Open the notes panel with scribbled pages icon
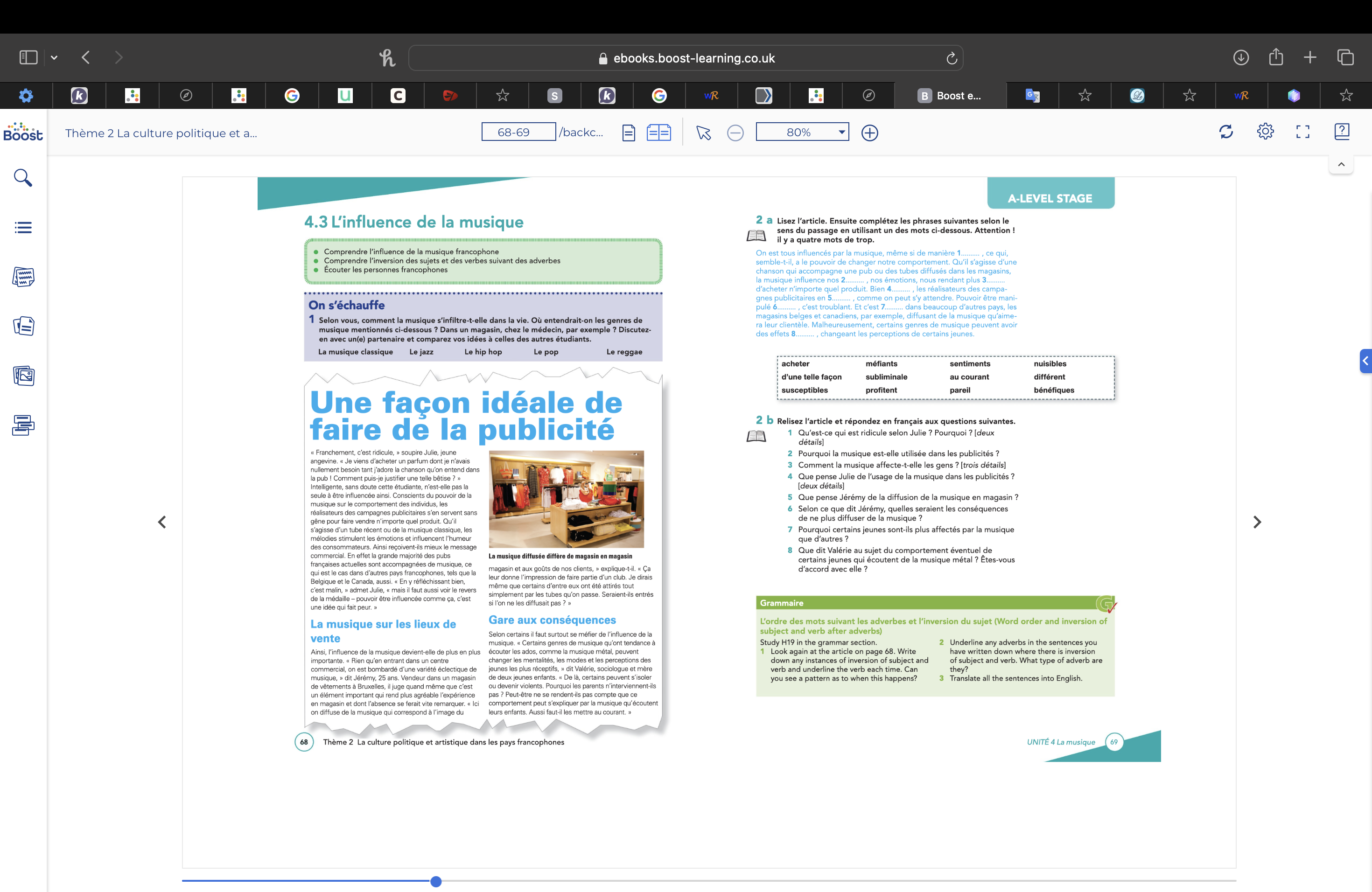1372x892 pixels. click(x=23, y=277)
